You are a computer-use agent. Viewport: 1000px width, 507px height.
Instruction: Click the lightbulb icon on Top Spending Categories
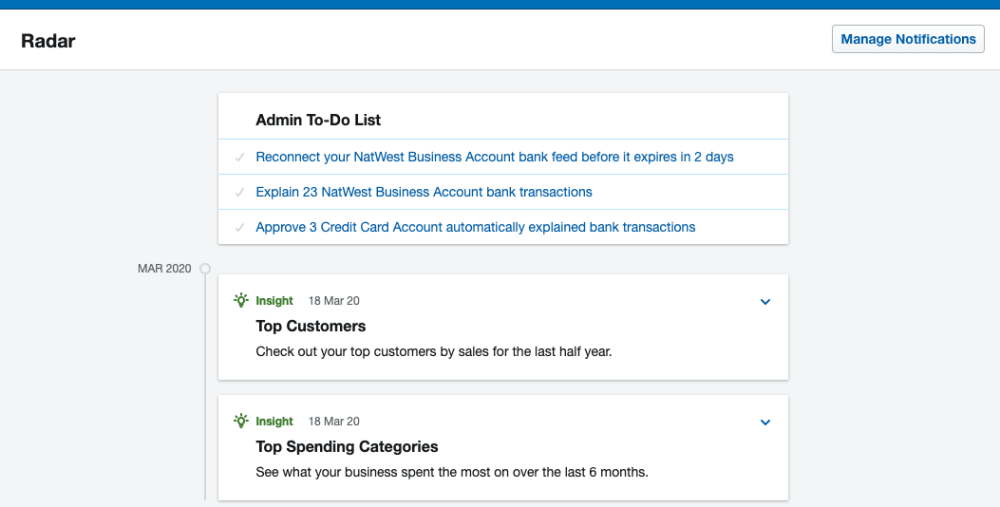pos(241,421)
